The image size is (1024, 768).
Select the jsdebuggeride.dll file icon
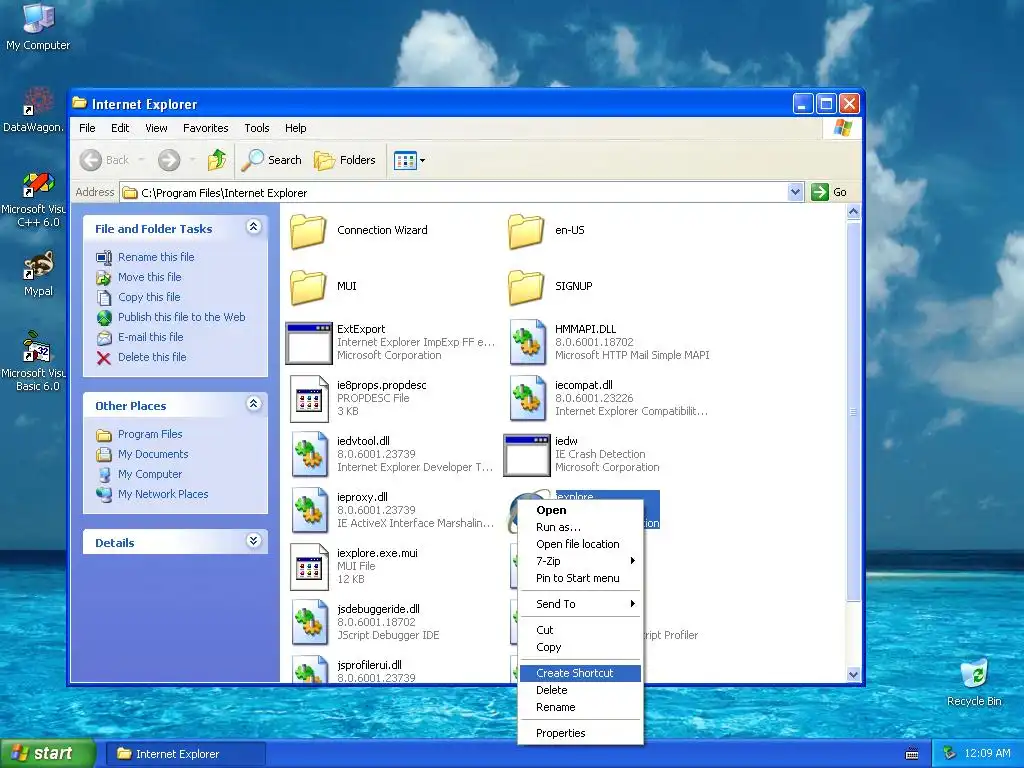pos(310,623)
